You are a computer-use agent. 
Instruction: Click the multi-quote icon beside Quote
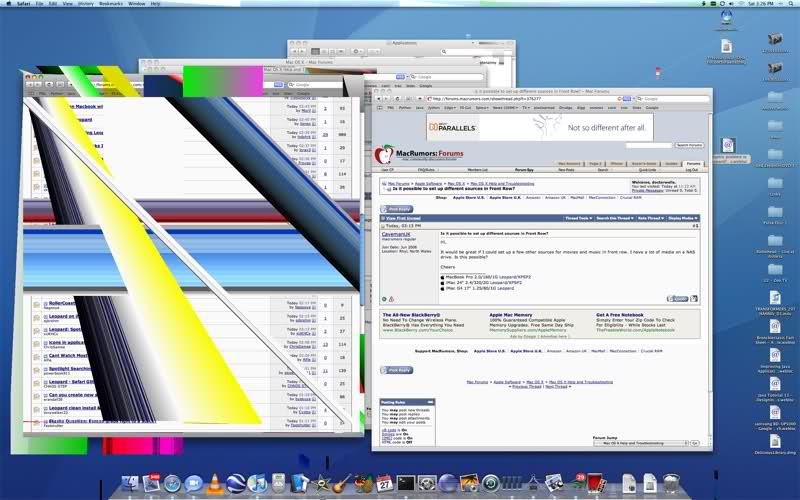pos(694,299)
